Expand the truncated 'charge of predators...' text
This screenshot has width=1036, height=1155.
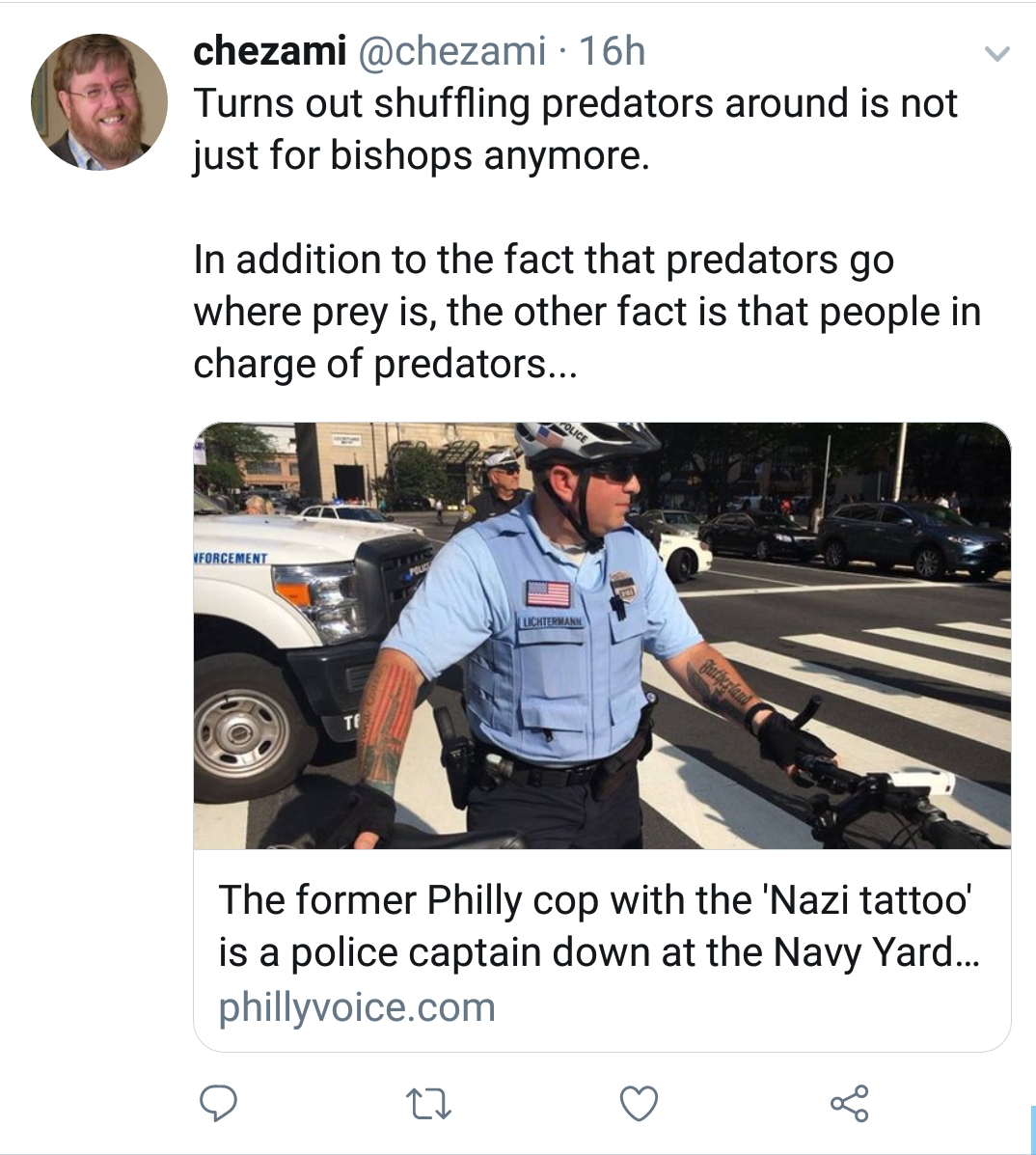pyautogui.click(x=386, y=363)
